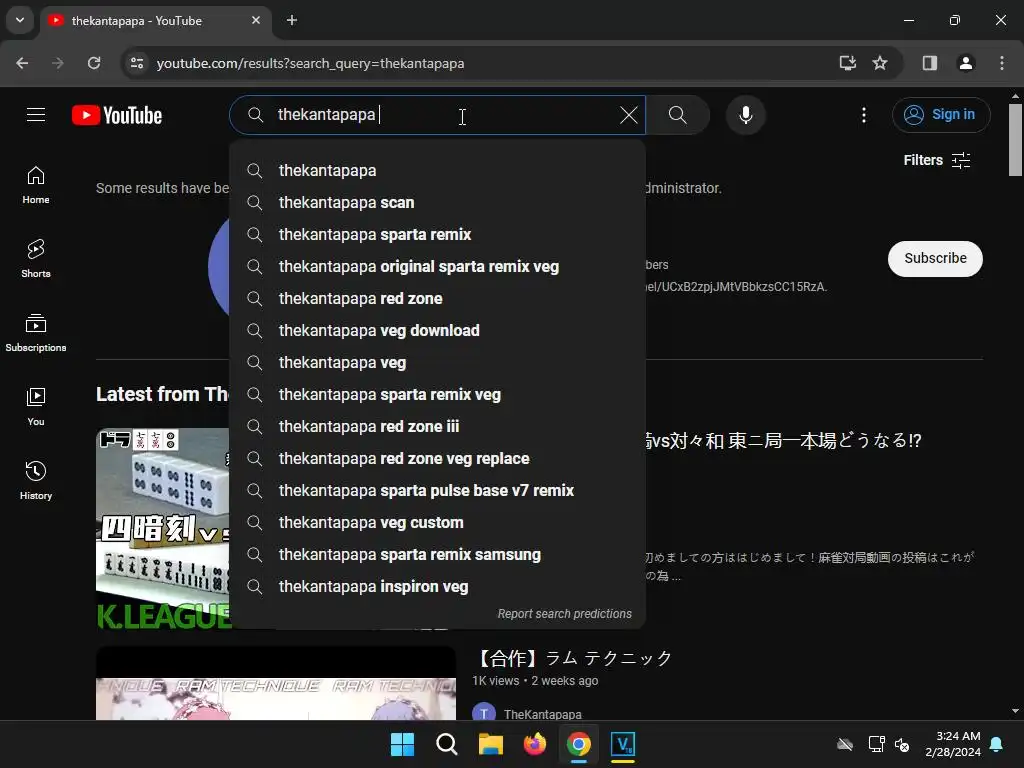The image size is (1024, 768).
Task: Install app icon in address bar
Action: [x=847, y=63]
